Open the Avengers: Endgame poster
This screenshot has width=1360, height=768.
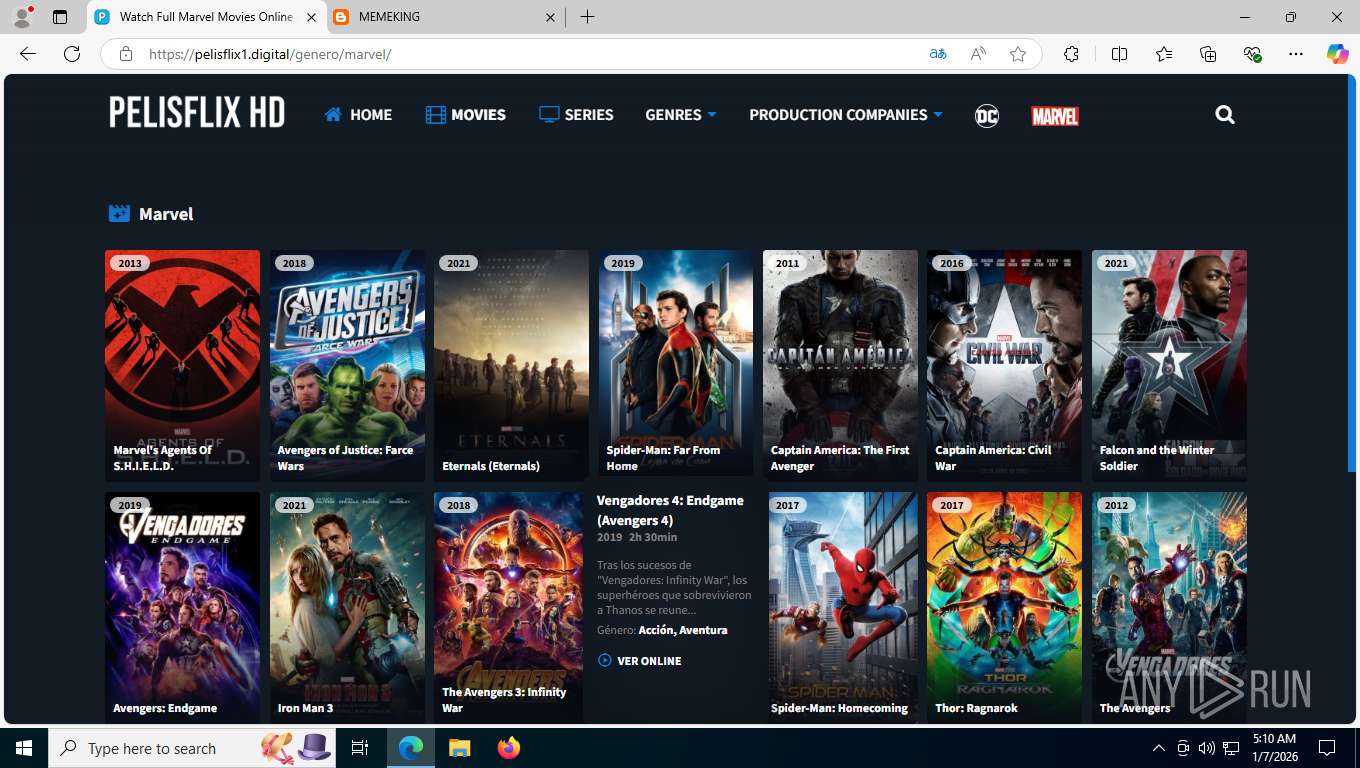[182, 607]
